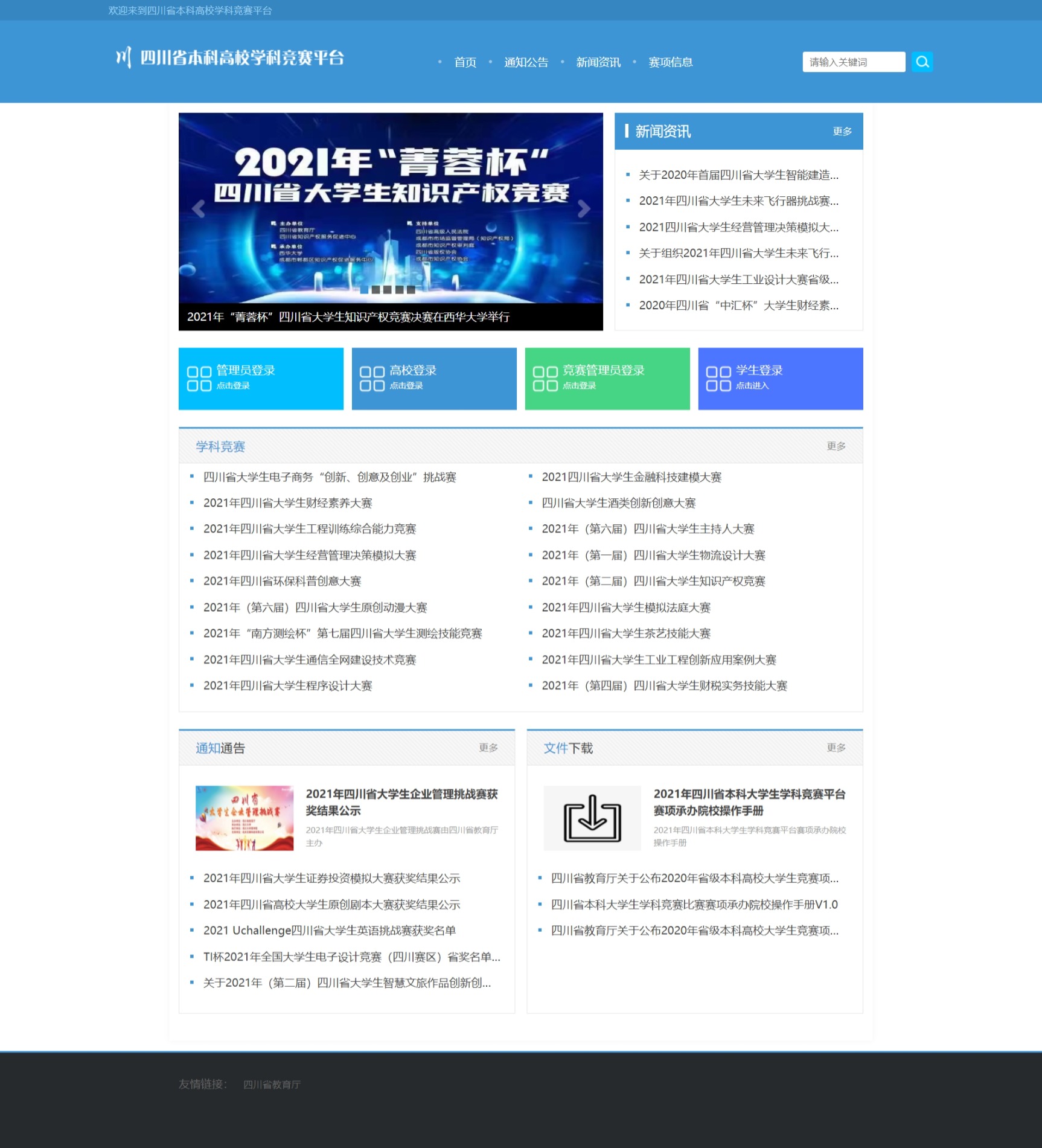Open 2021年四川省大学生经营管理决策模拟大赛 in 学科竞赛
The width and height of the screenshot is (1042, 1148).
(310, 556)
